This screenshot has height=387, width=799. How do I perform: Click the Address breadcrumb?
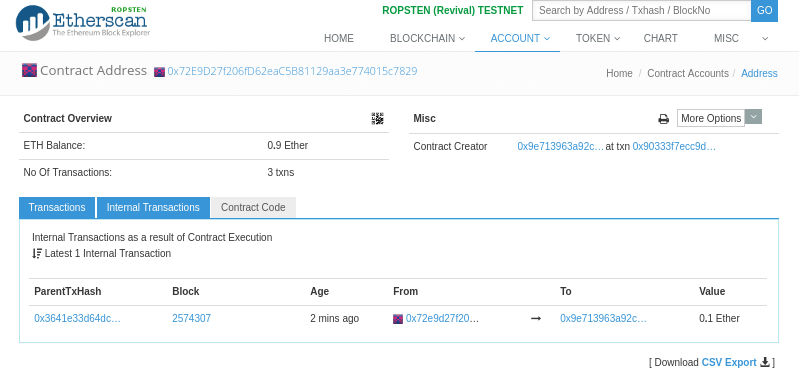point(759,73)
